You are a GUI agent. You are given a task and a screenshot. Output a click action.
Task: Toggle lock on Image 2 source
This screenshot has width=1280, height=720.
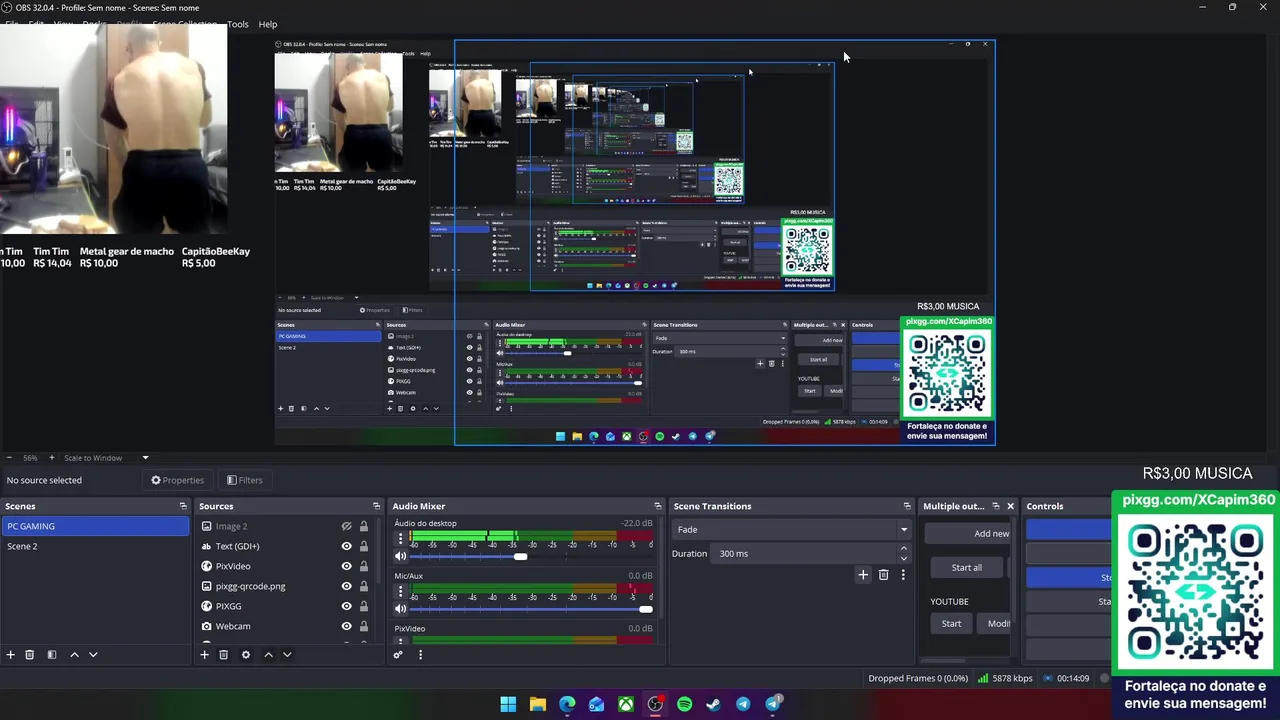[x=364, y=526]
